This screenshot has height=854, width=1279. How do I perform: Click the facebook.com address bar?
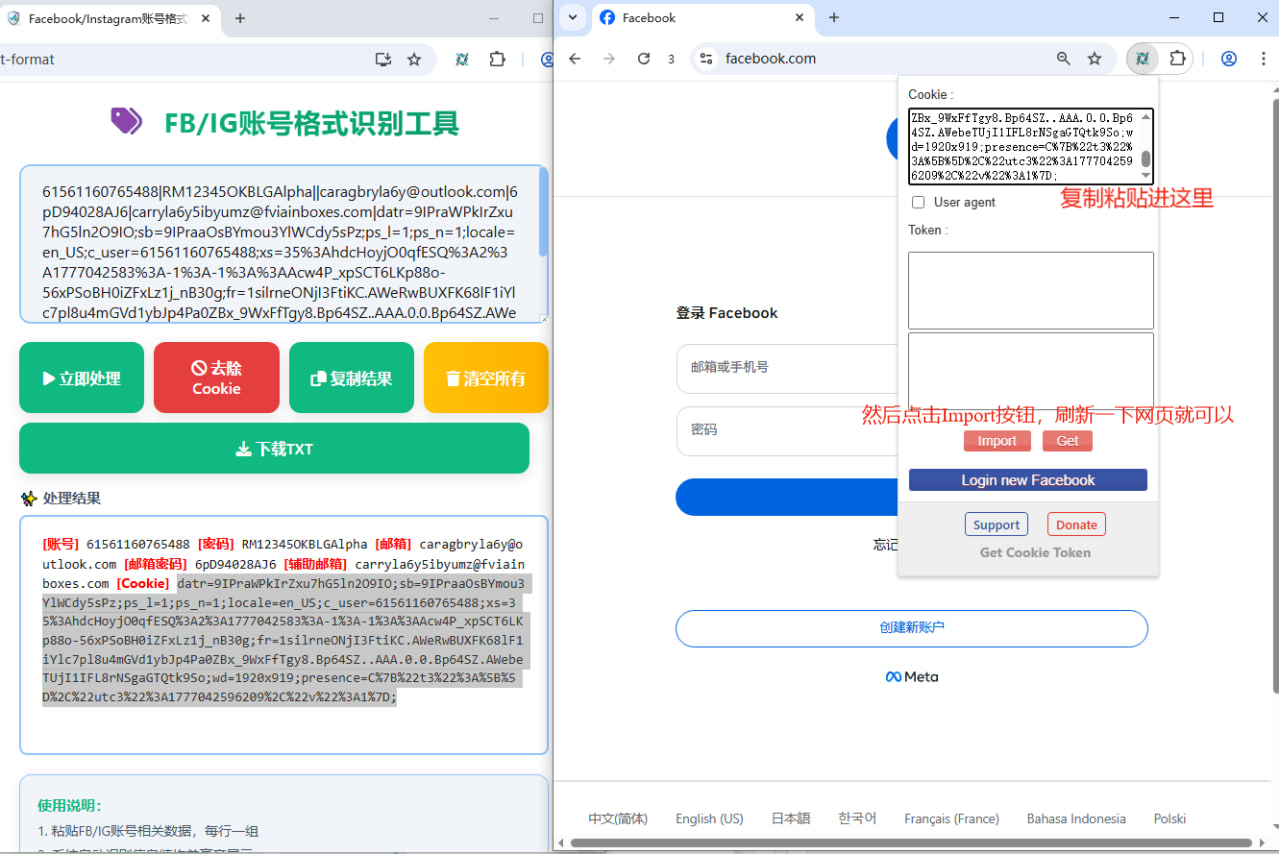click(x=870, y=59)
